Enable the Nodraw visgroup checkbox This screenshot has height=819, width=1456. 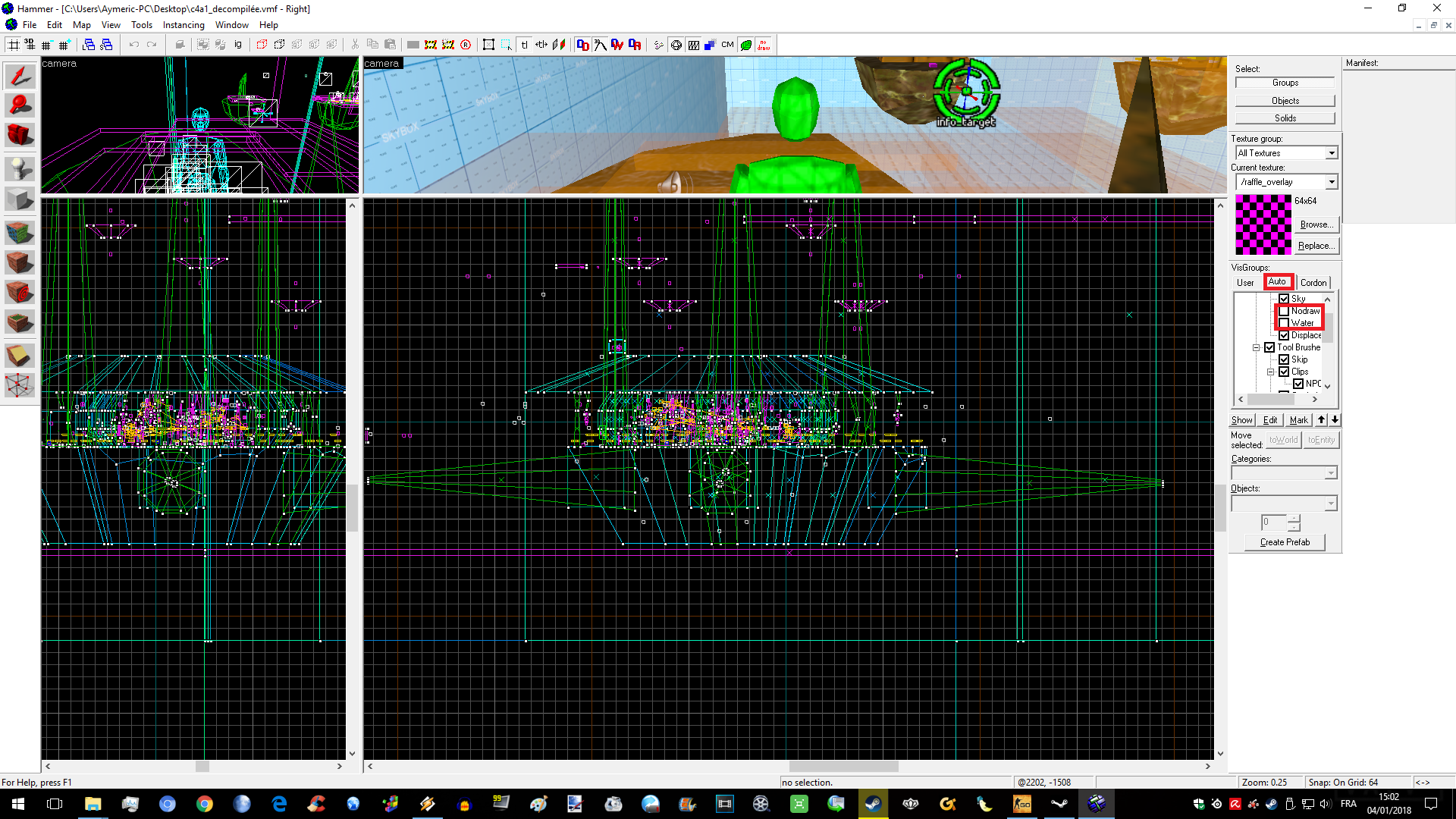pos(1284,311)
